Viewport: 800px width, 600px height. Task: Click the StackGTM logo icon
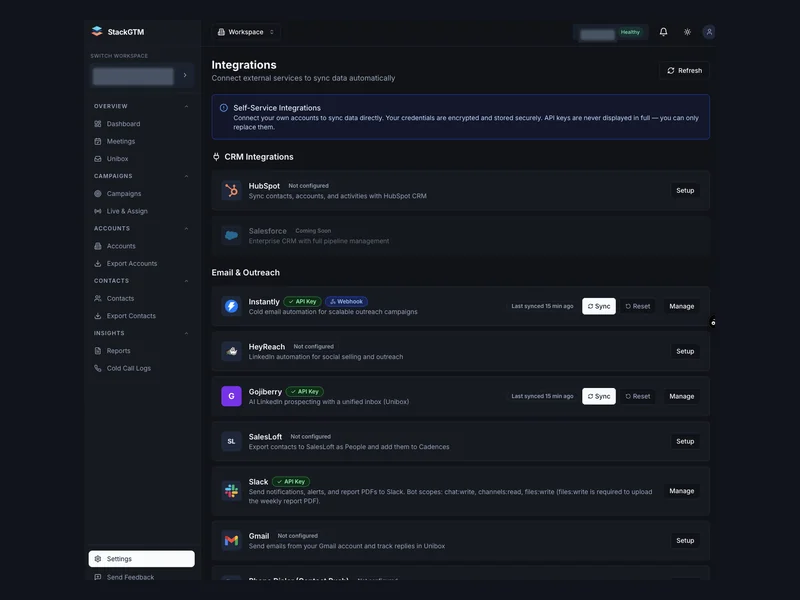(x=97, y=31)
